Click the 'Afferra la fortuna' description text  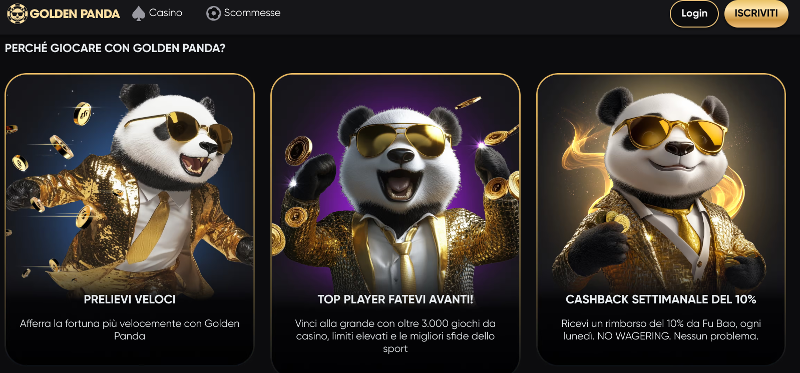pyautogui.click(x=130, y=330)
